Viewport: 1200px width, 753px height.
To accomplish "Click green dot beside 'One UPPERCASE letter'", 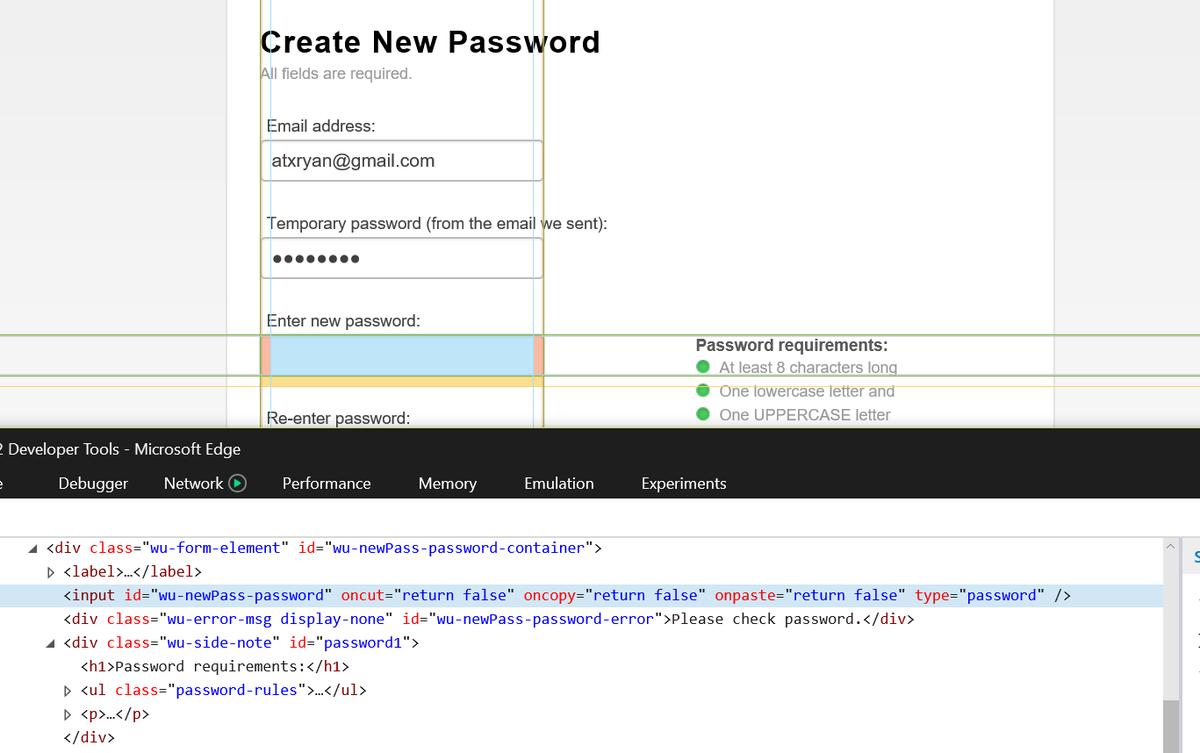I will 704,415.
